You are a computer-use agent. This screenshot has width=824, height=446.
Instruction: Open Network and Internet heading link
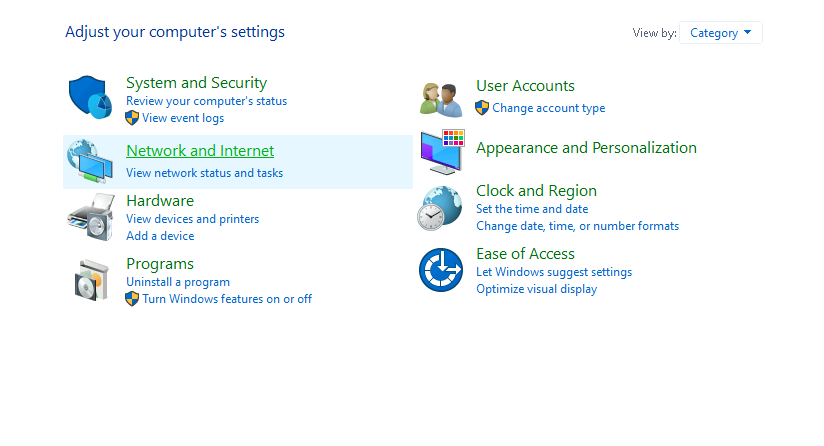(x=200, y=151)
